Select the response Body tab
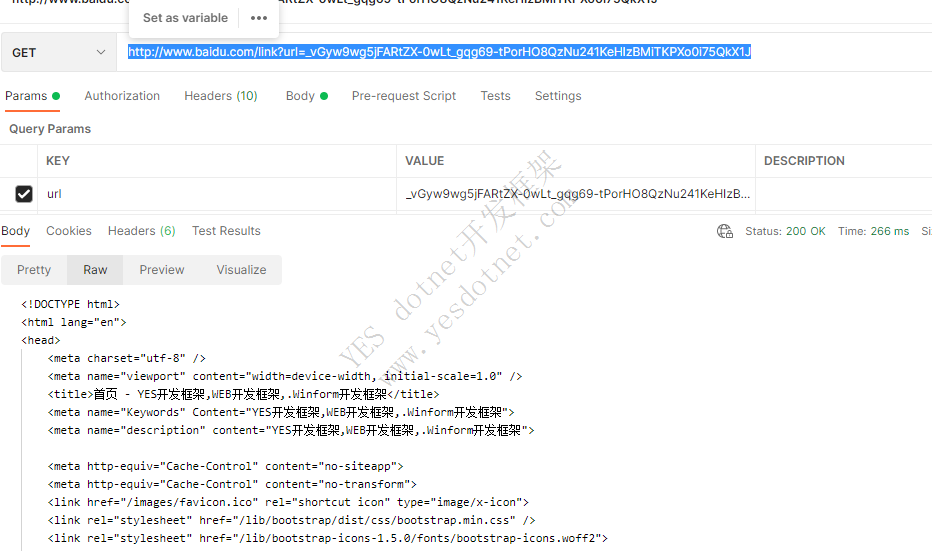The width and height of the screenshot is (932, 551). coord(15,231)
